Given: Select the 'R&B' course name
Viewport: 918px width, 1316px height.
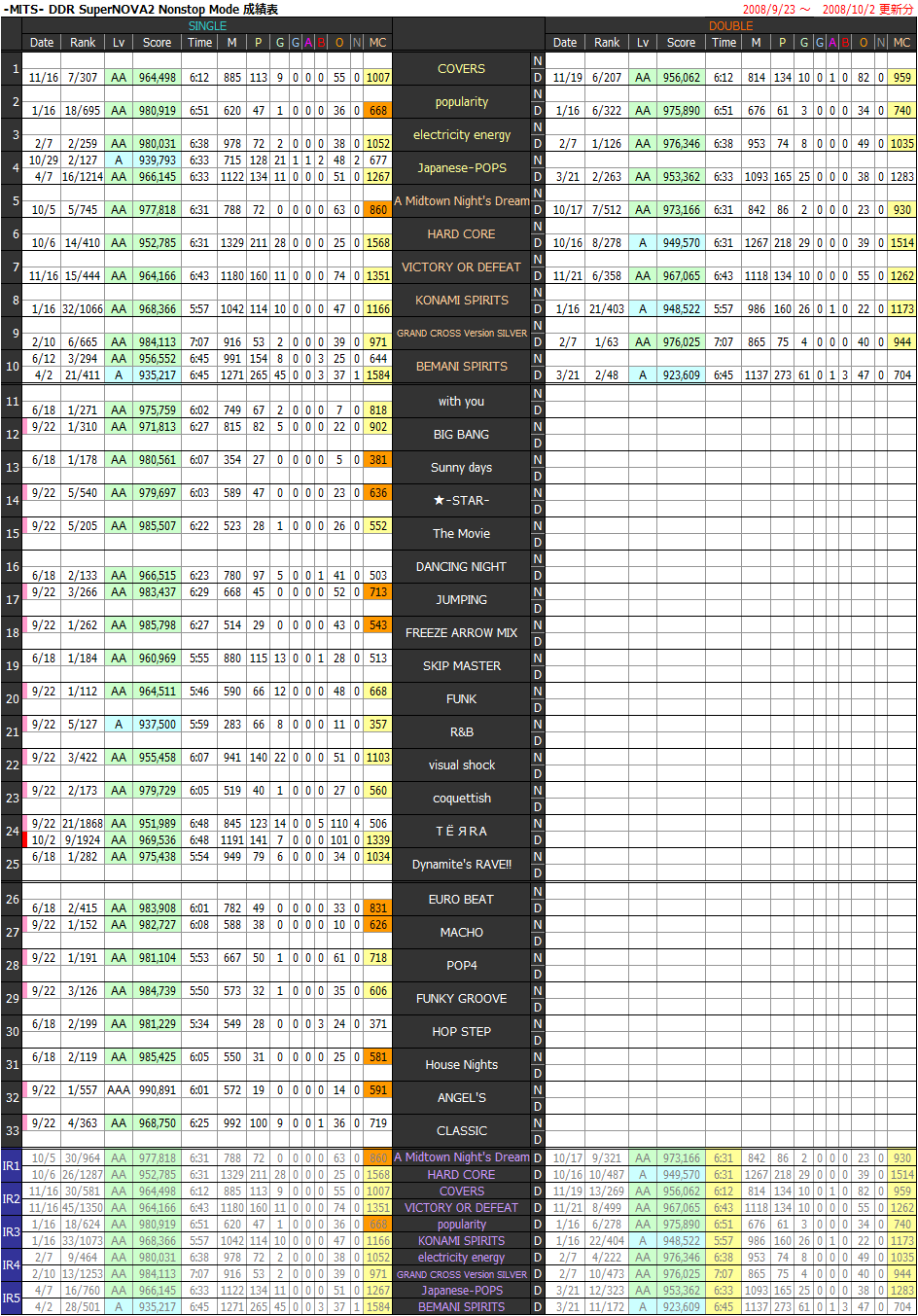Looking at the screenshot, I should (461, 732).
